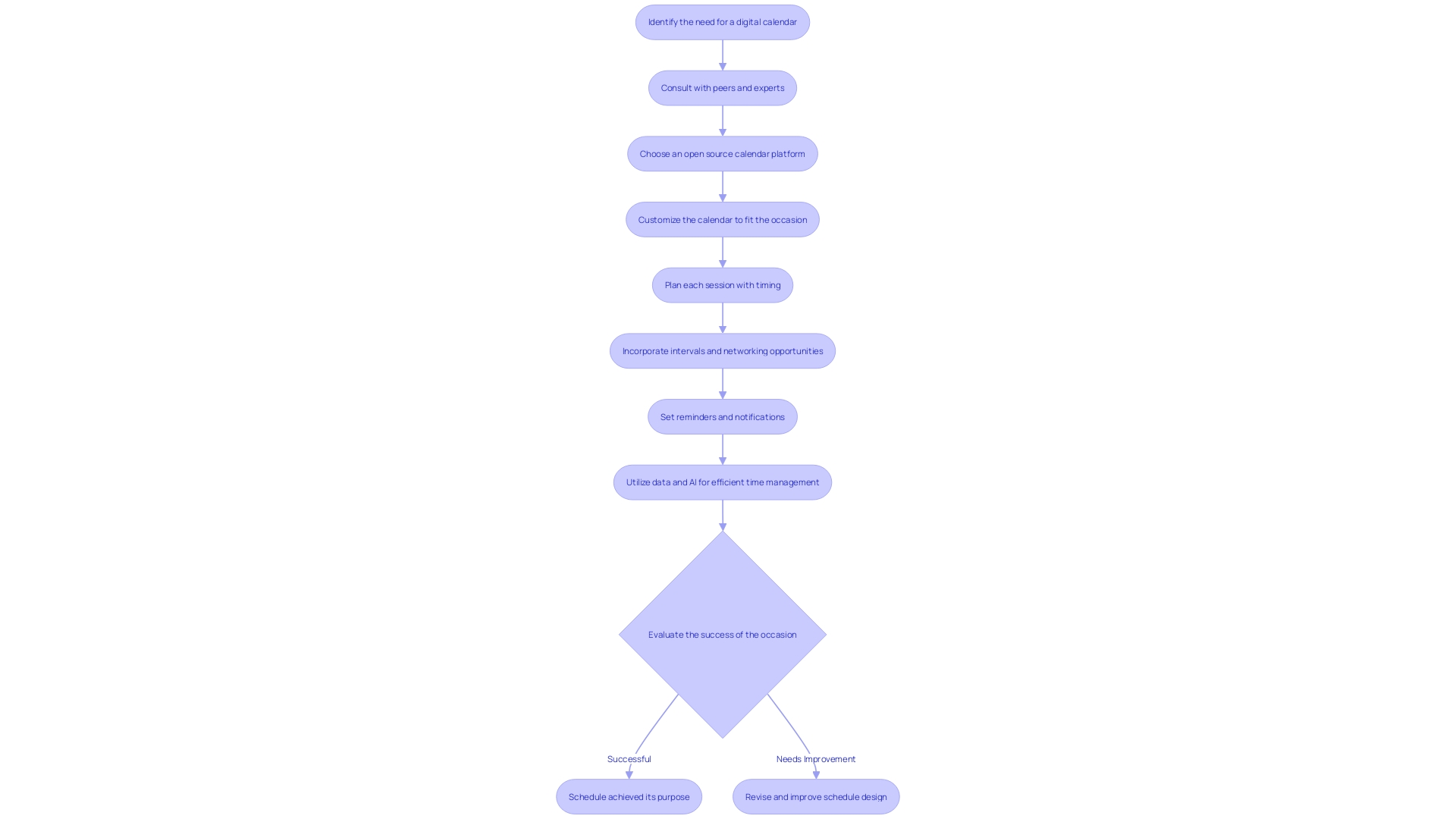Select the 'Evaluate the success of the occasion' decision node
1456x819 pixels.
click(x=722, y=634)
